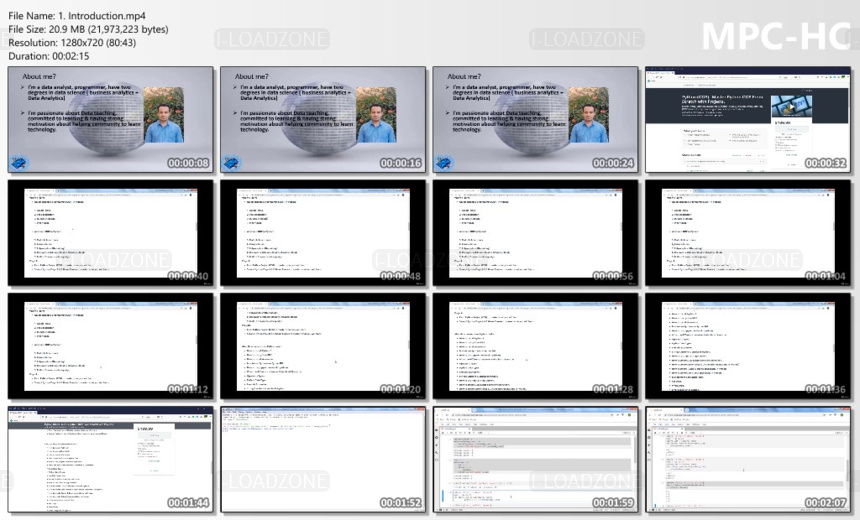860x520 pixels.
Task: Select the frame captured at 00:01:28
Action: click(535, 346)
